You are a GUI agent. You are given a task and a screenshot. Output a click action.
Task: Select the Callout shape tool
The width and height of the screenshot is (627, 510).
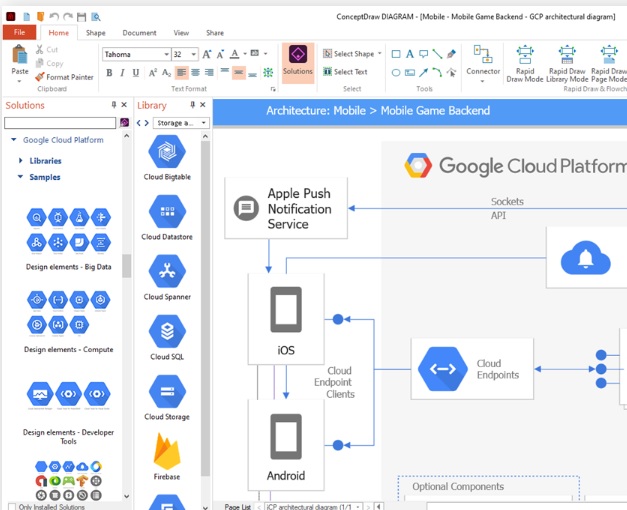click(x=423, y=54)
